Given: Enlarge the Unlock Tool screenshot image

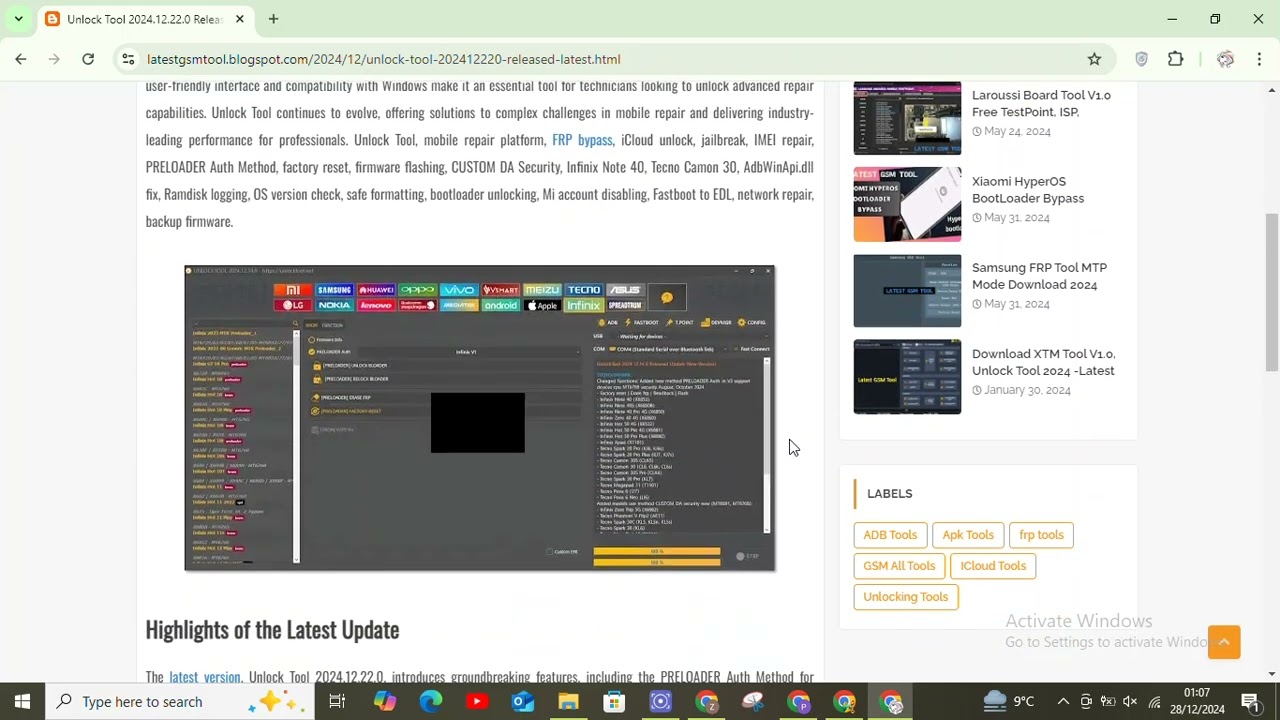Looking at the screenshot, I should point(480,418).
